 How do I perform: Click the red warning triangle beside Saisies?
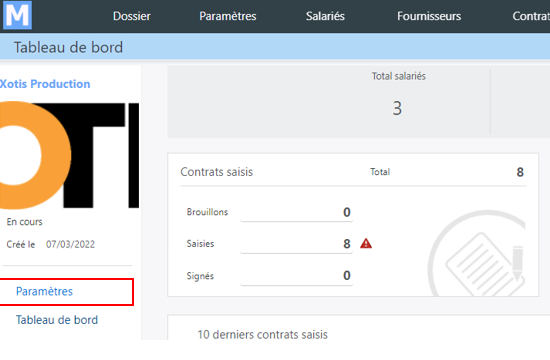click(x=366, y=244)
